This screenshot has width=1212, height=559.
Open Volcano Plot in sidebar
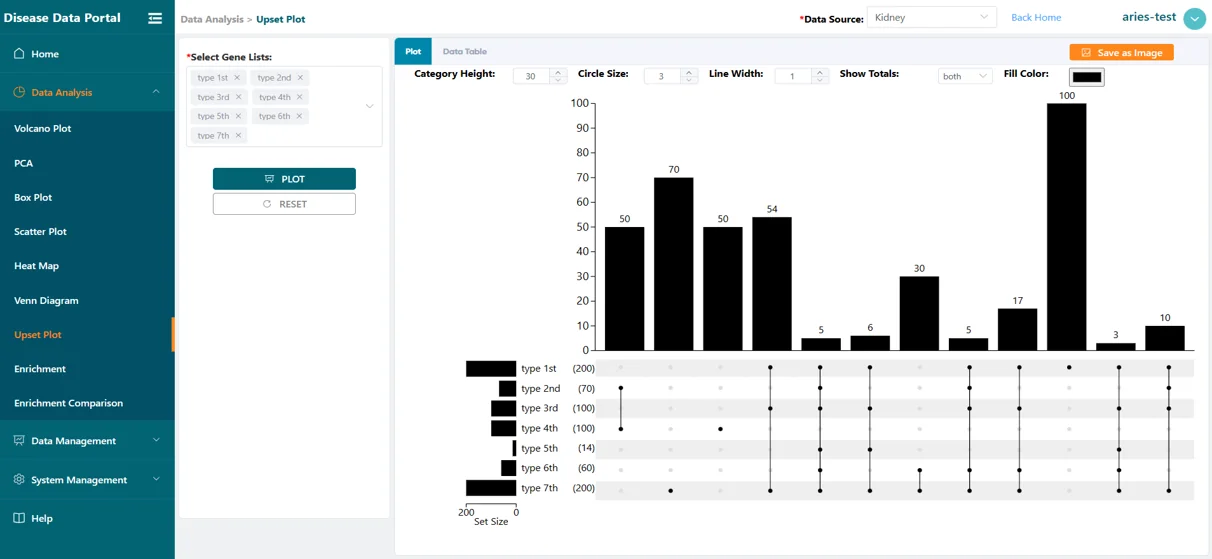tap(43, 128)
